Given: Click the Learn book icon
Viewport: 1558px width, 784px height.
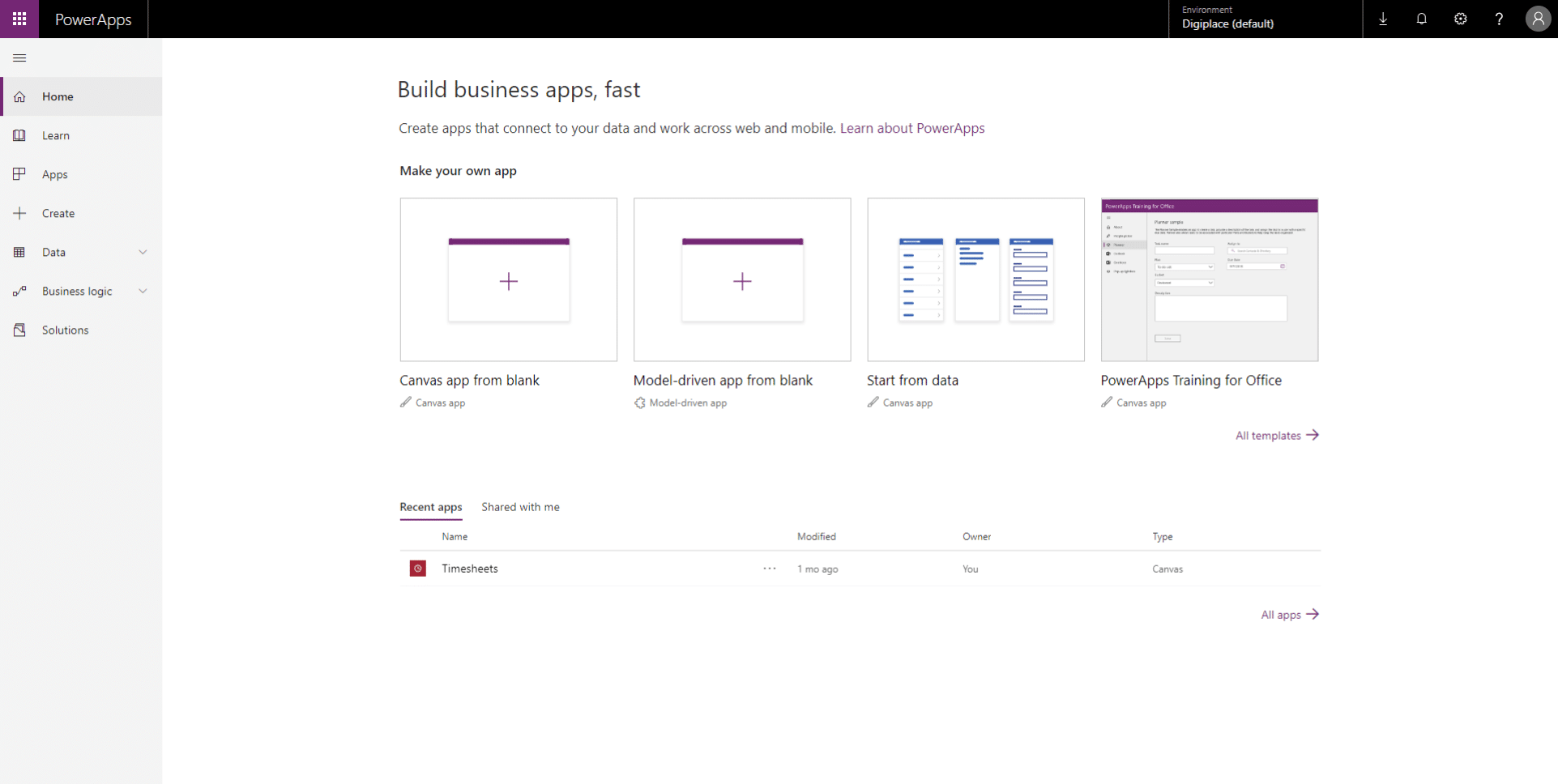Looking at the screenshot, I should pyautogui.click(x=19, y=135).
